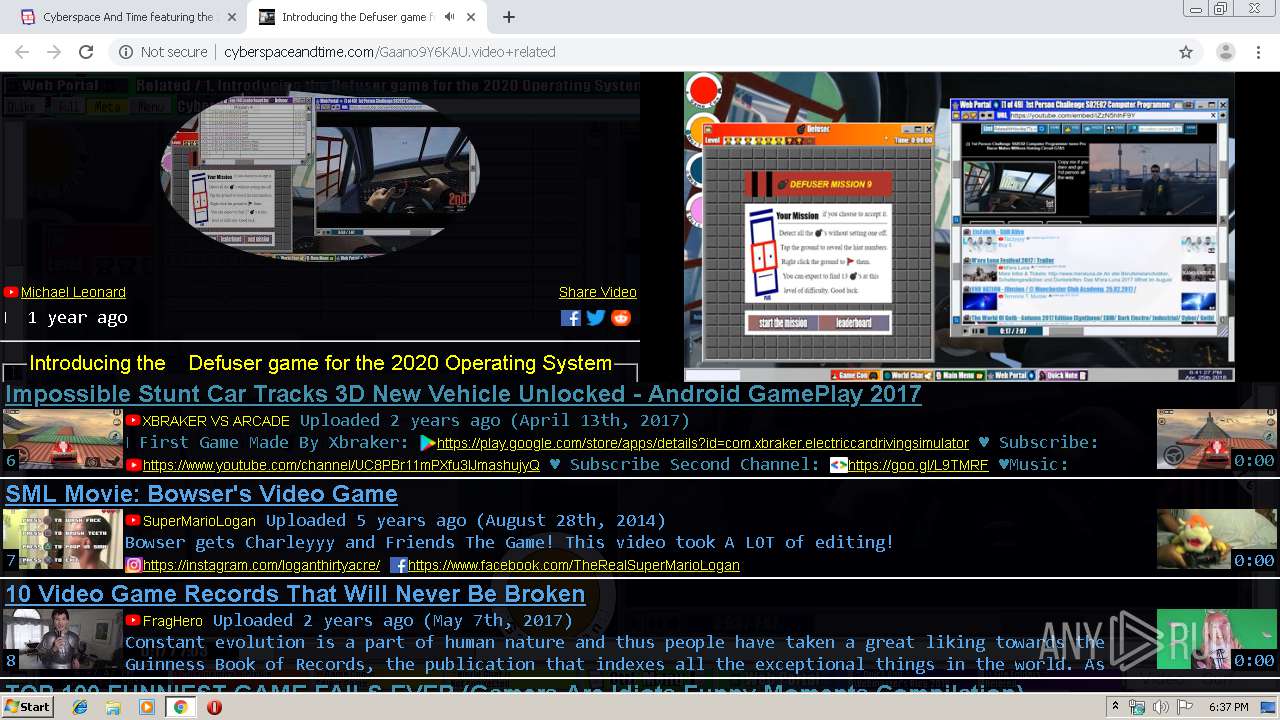Open a new browser tab

click(509, 17)
